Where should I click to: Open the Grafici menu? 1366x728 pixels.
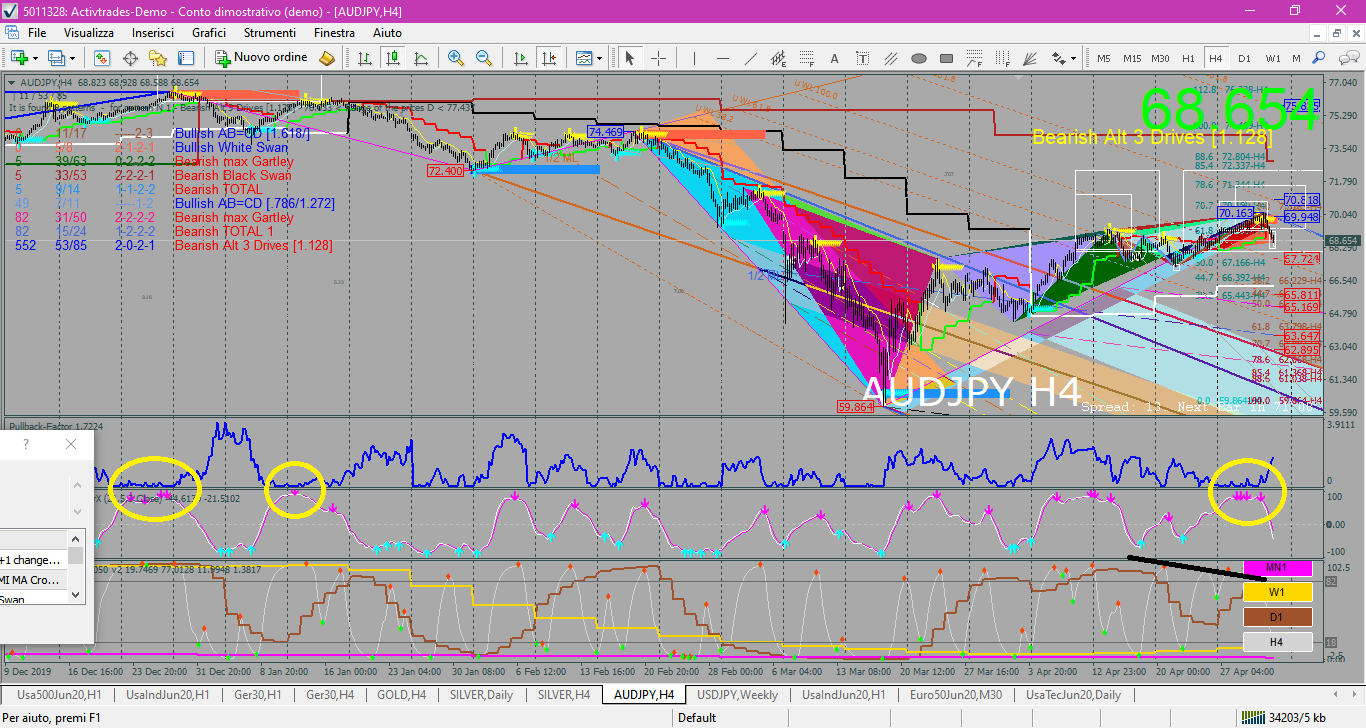tap(209, 33)
